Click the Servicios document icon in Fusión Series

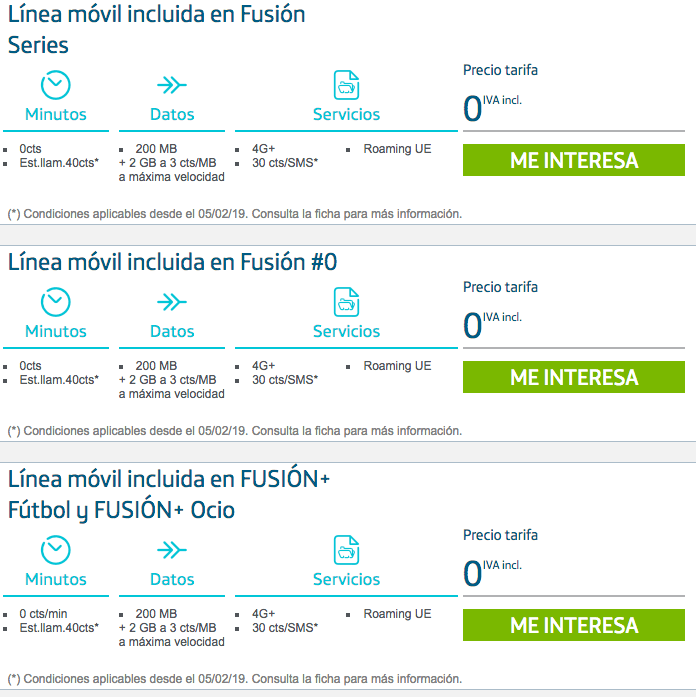click(346, 85)
